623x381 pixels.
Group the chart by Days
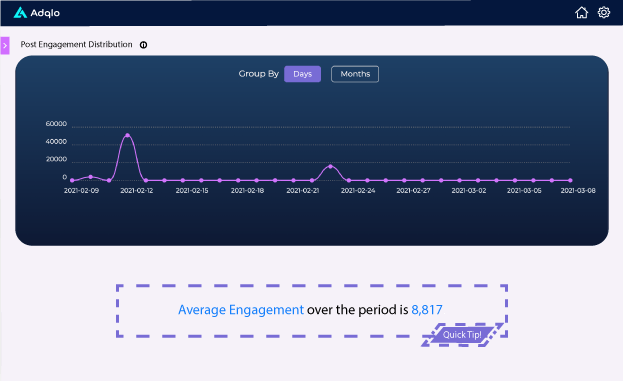click(x=302, y=74)
